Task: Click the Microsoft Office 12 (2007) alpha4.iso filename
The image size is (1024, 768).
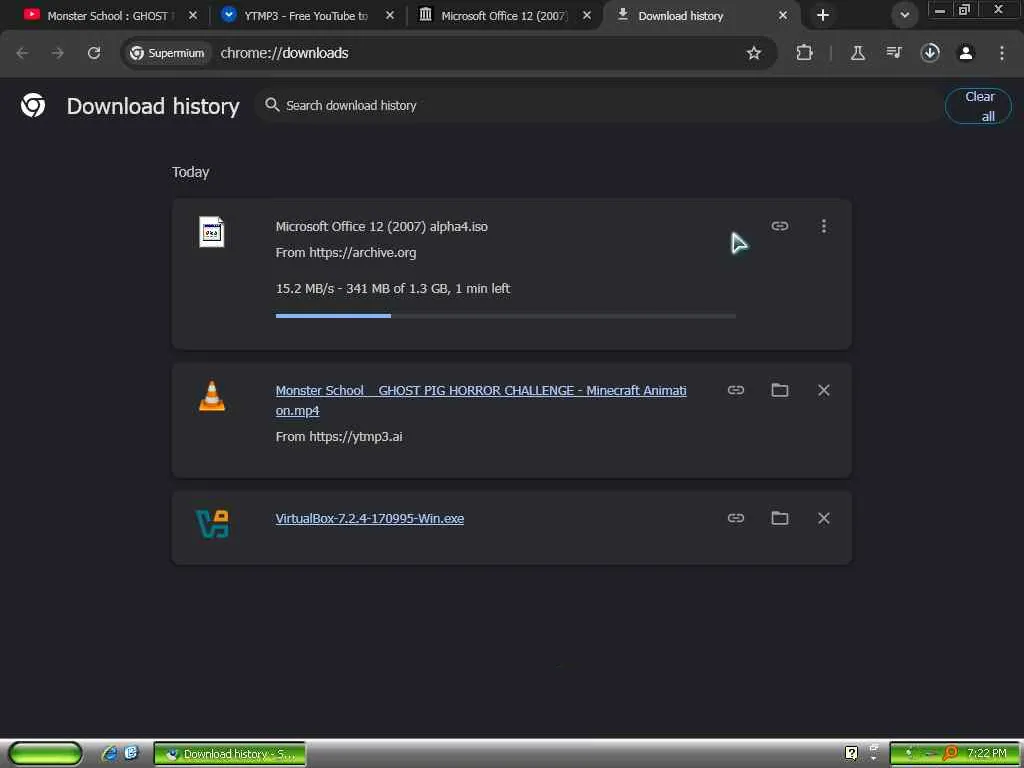Action: [x=381, y=227]
